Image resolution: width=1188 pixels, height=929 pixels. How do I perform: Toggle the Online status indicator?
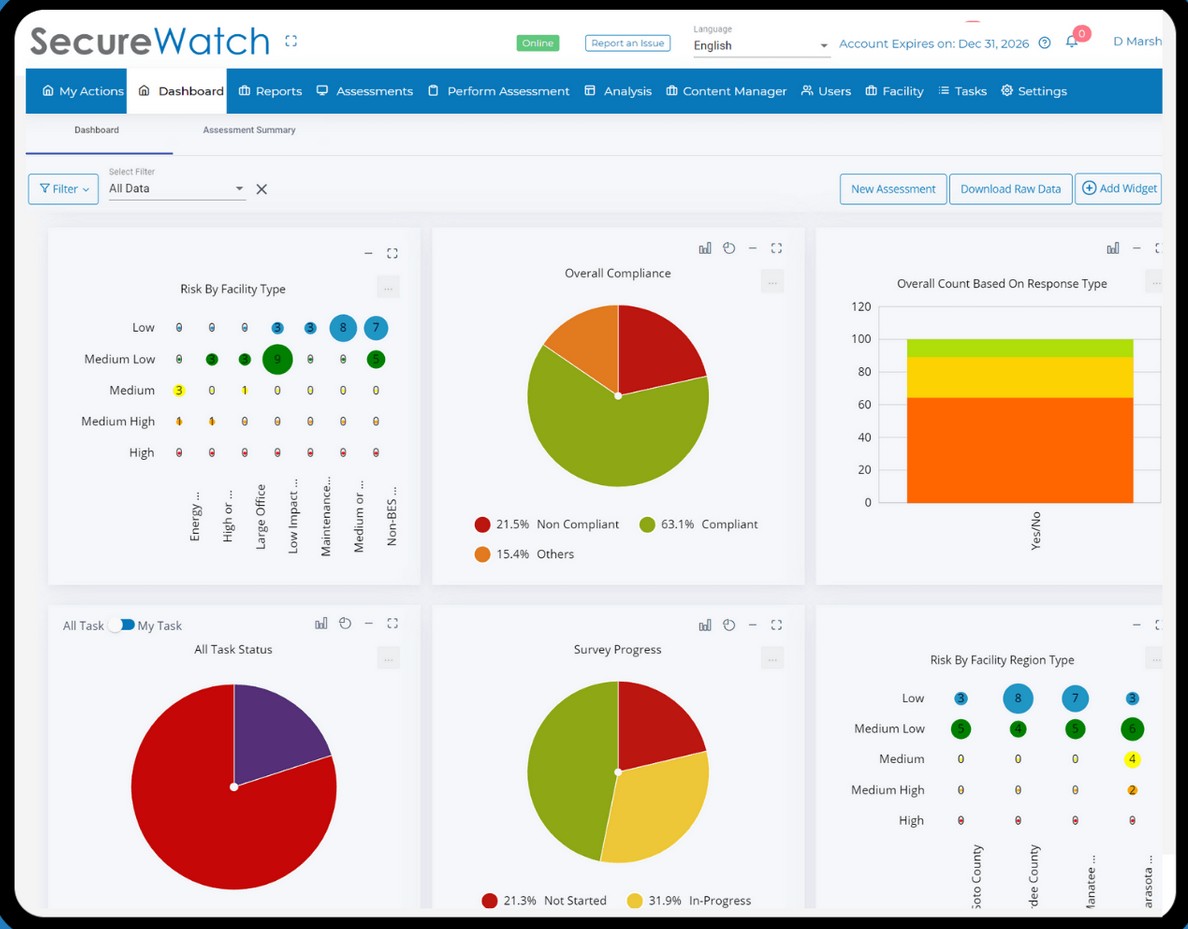[x=537, y=43]
